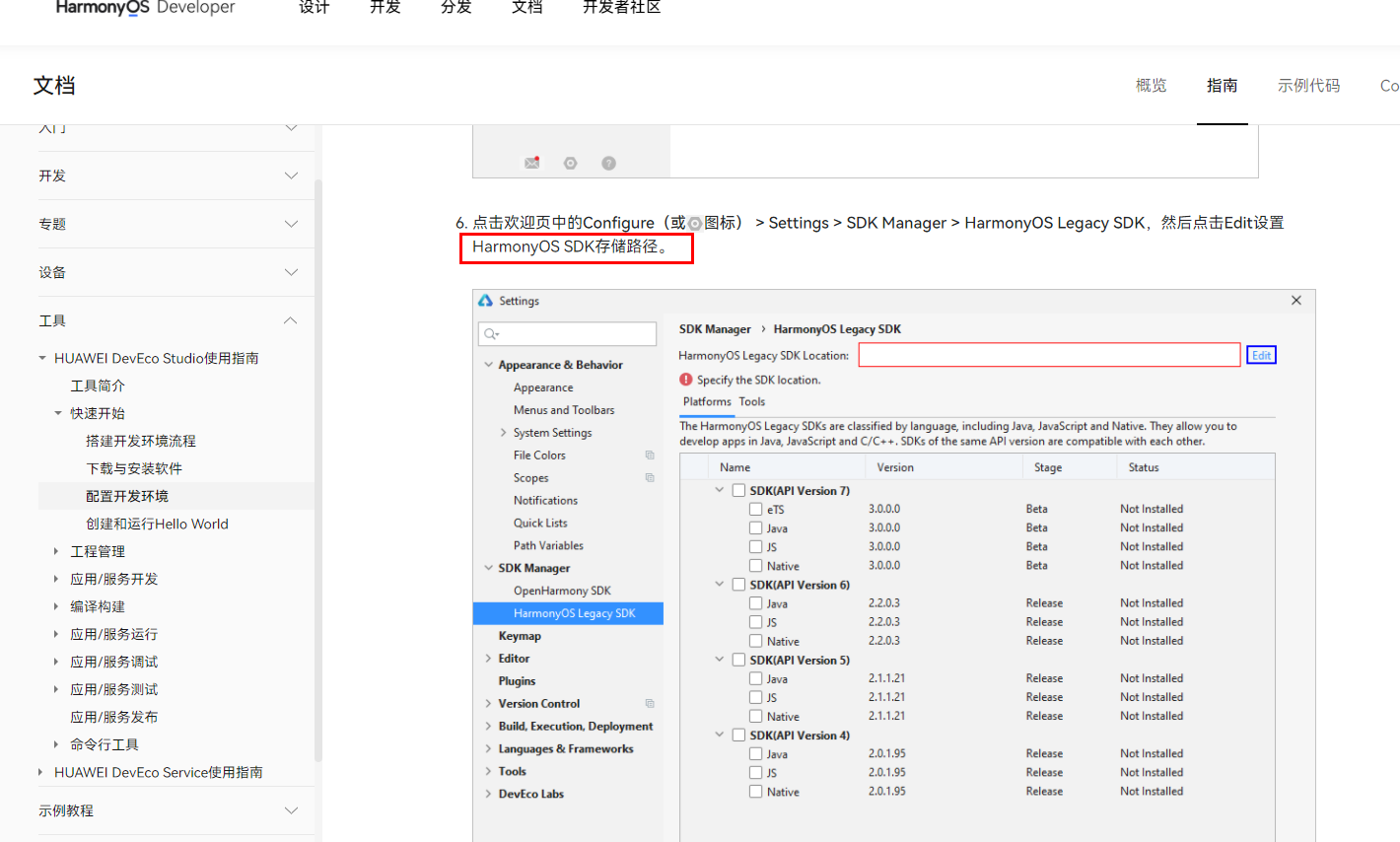Click the gear icon beside the envelope icon
Image resolution: width=1400 pixels, height=842 pixels.
coord(570,163)
